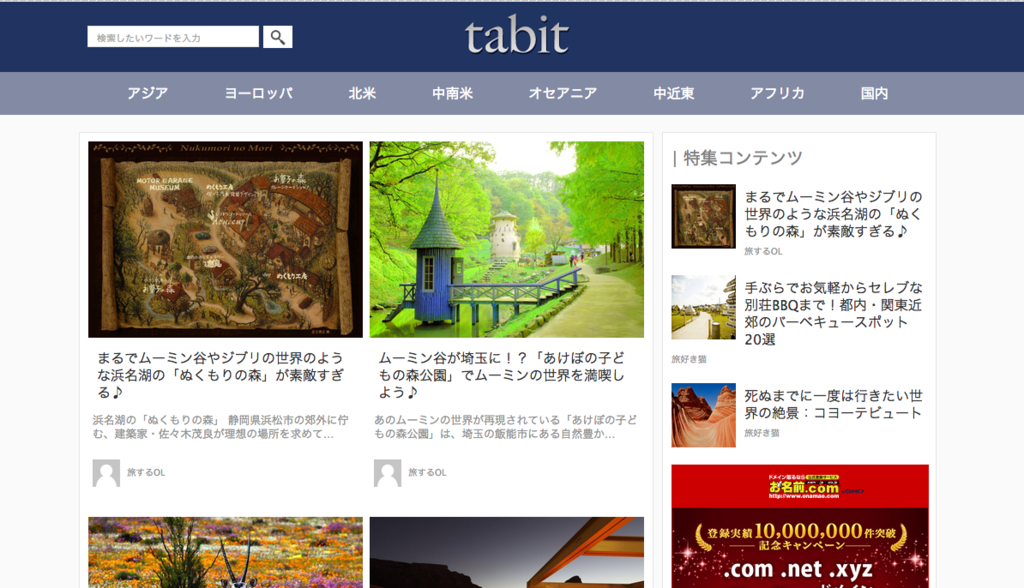Screen dimensions: 1024x588
Task: Click author avatar under the ぬくもりの森 article
Action: coord(106,473)
